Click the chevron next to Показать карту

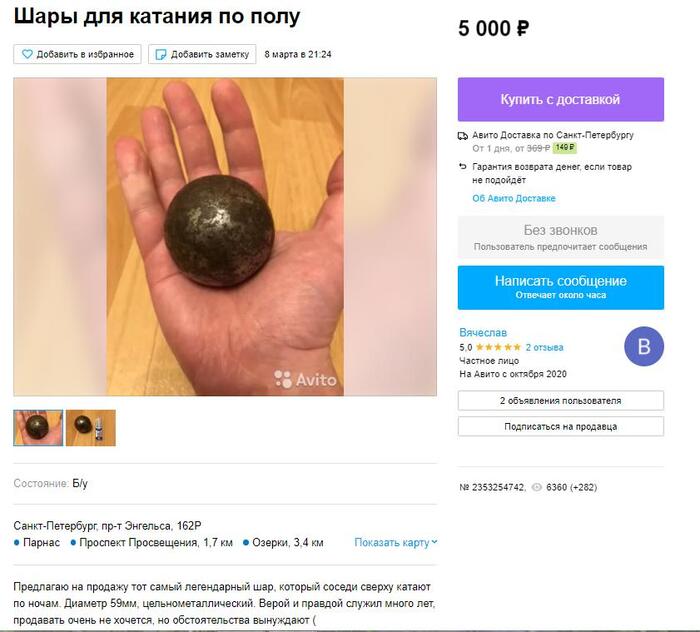(x=434, y=542)
